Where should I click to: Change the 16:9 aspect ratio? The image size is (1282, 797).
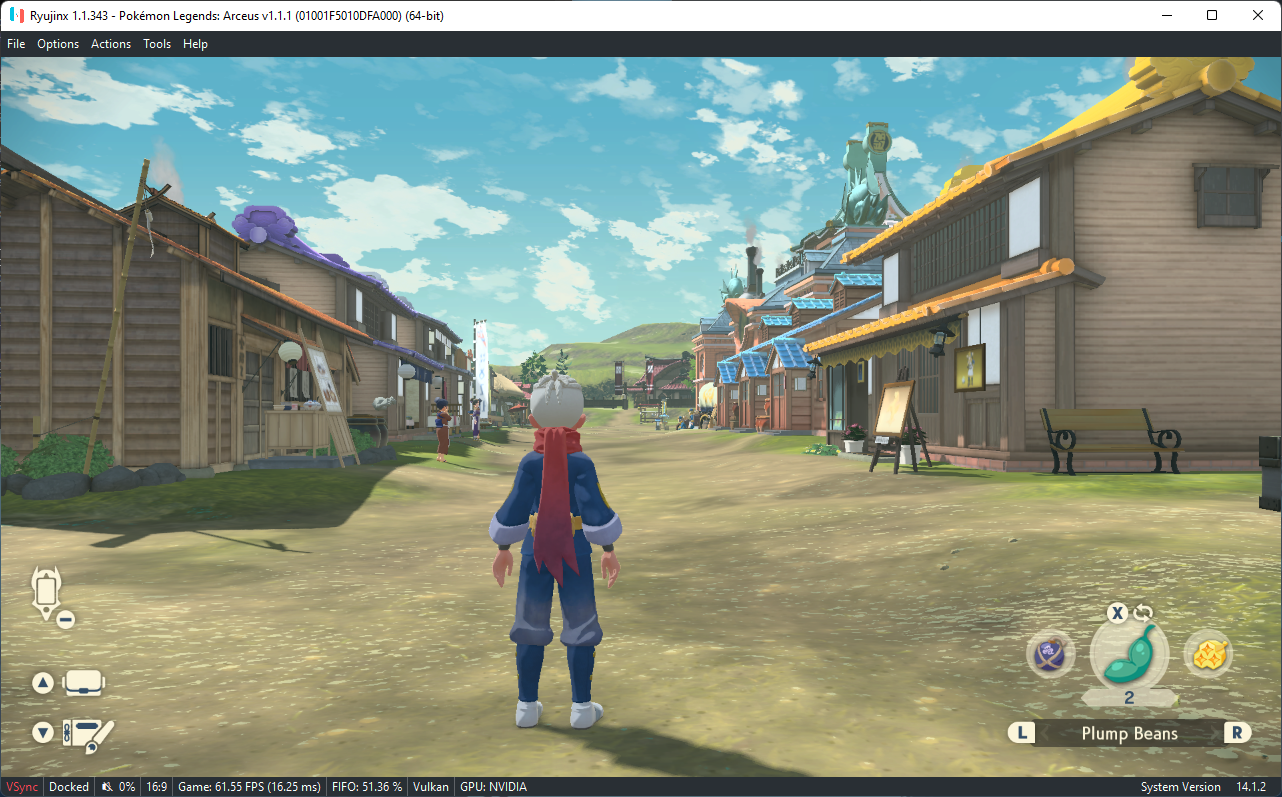pos(157,787)
